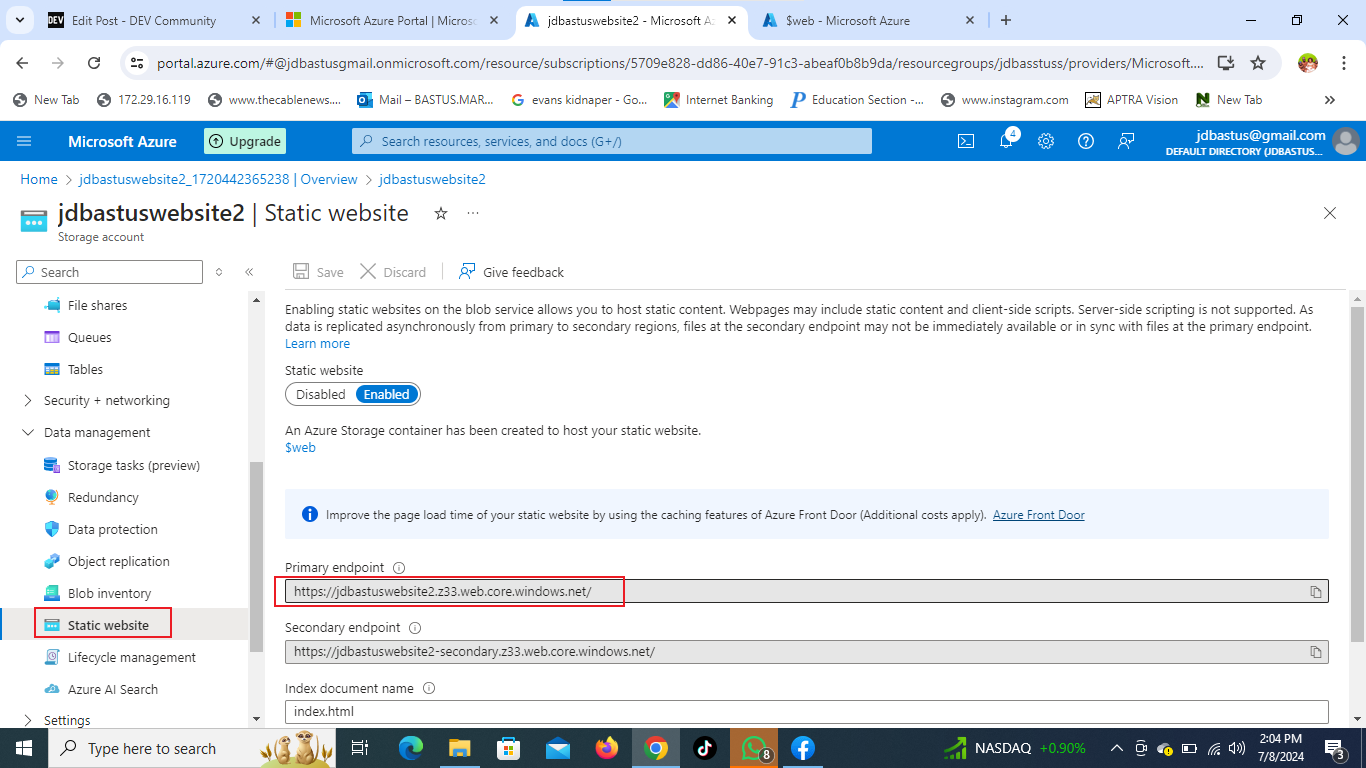Collapse the Data management group
Image resolution: width=1366 pixels, height=768 pixels.
[27, 433]
